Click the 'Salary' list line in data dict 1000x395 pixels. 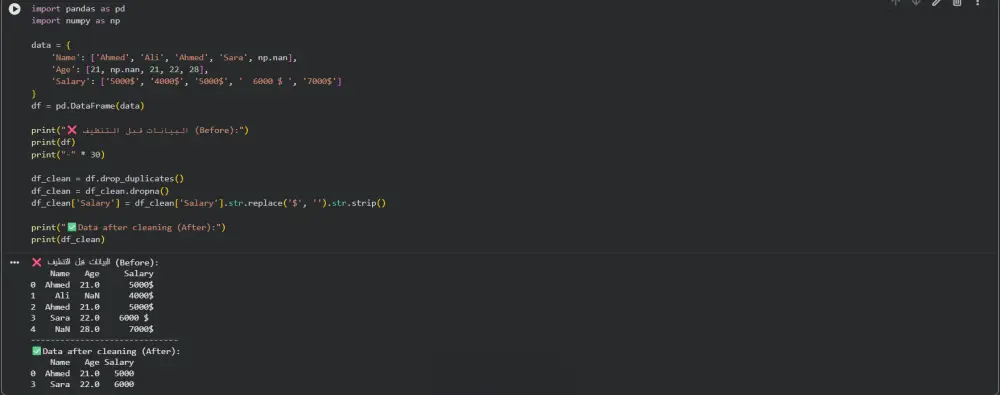(196, 82)
